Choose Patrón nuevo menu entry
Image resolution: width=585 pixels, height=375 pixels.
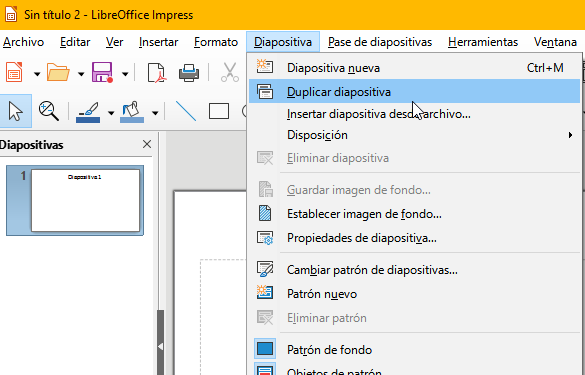(x=414, y=294)
